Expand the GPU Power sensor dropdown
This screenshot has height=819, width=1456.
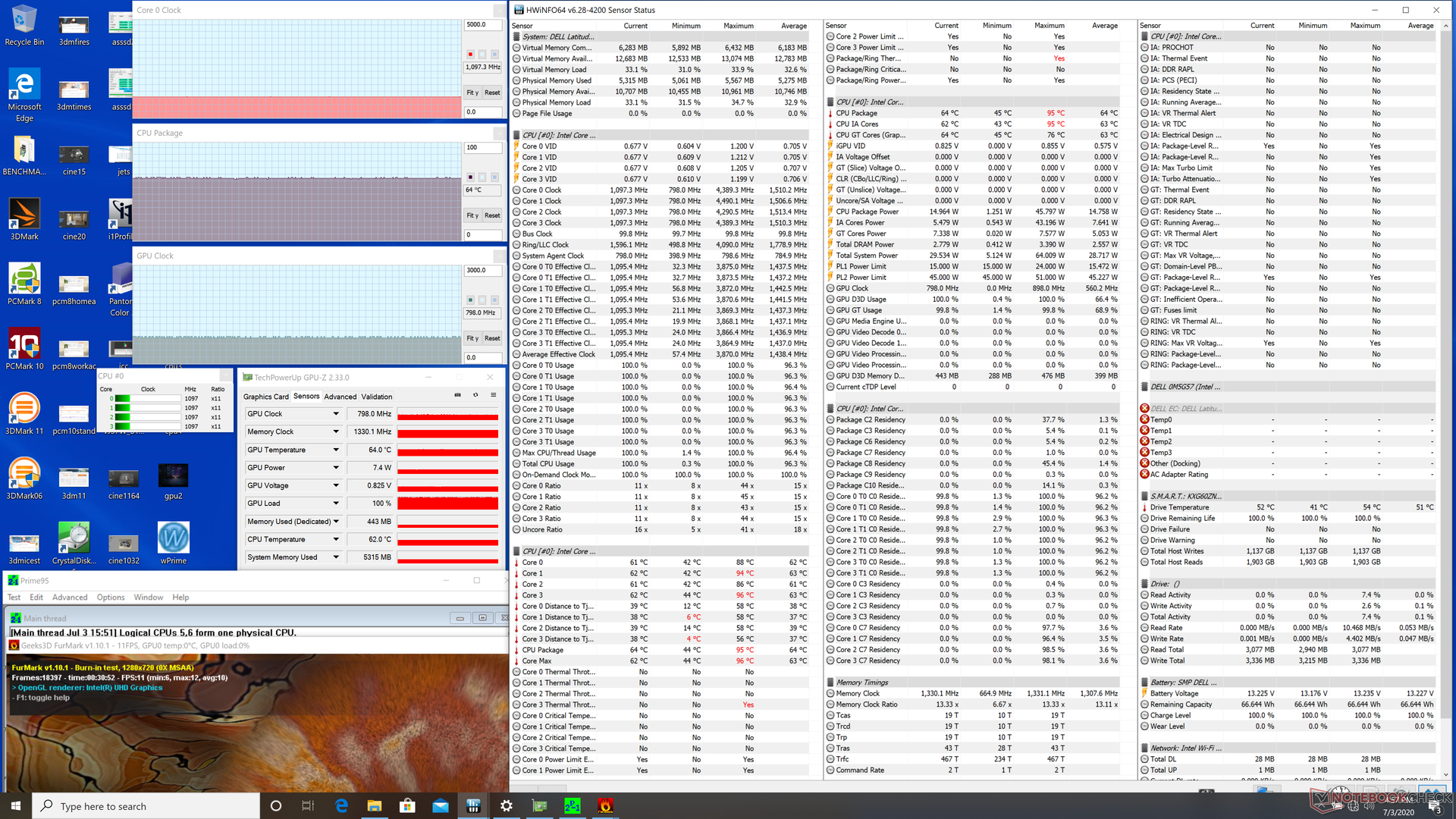tap(336, 468)
